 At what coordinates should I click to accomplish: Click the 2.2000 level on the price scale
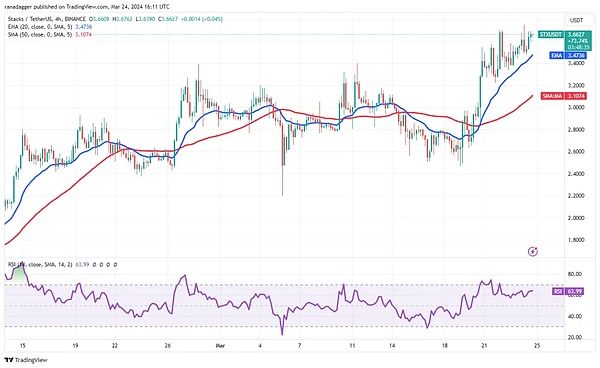(x=576, y=195)
